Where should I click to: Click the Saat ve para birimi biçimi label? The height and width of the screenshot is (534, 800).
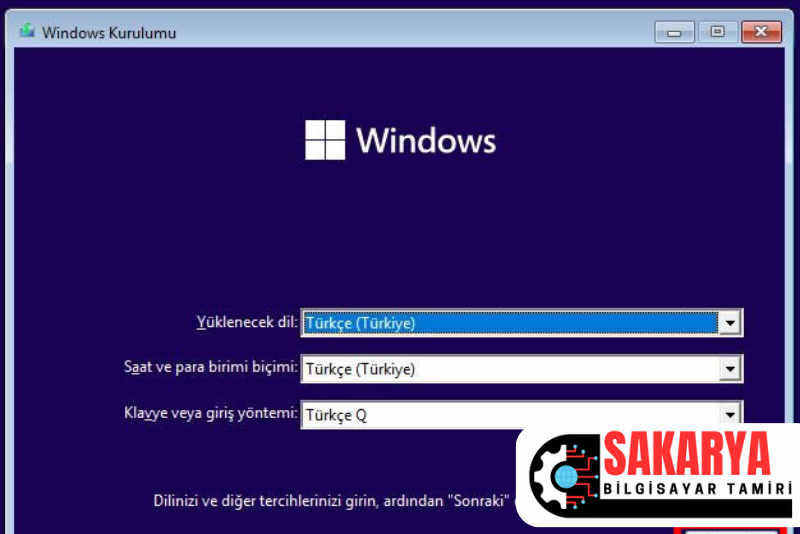pos(211,367)
